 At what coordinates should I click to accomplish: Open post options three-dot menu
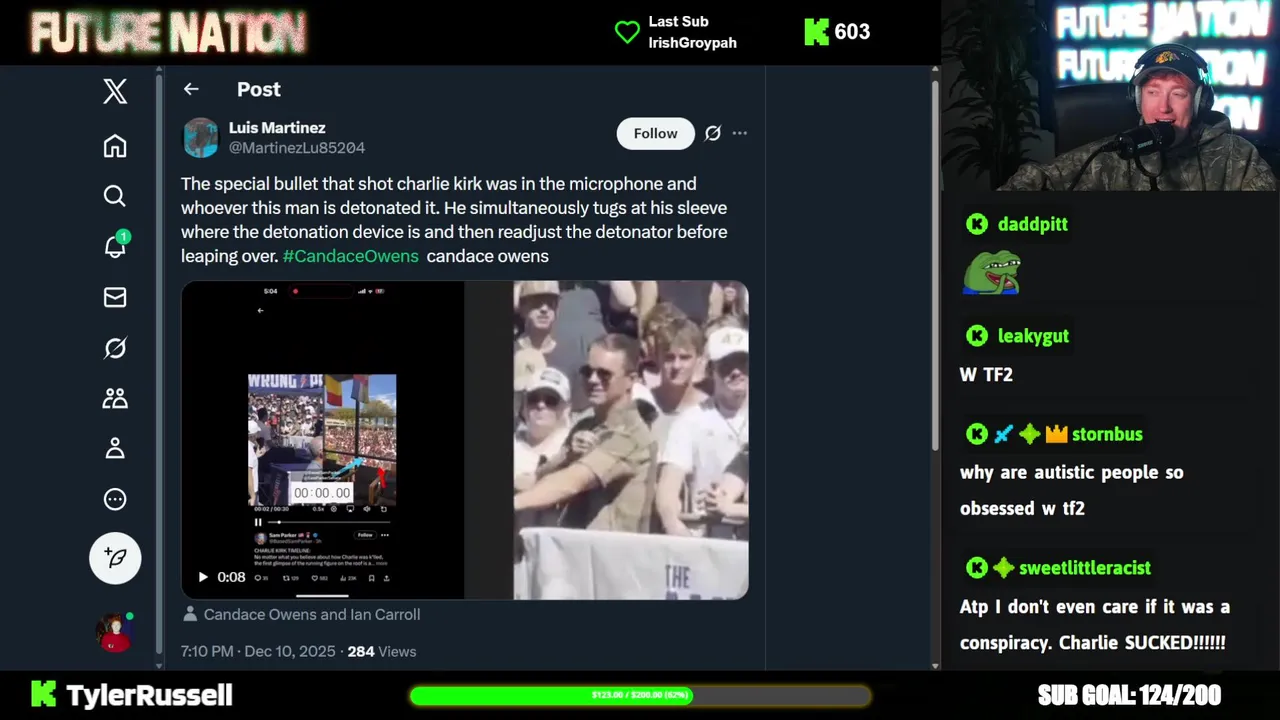740,133
